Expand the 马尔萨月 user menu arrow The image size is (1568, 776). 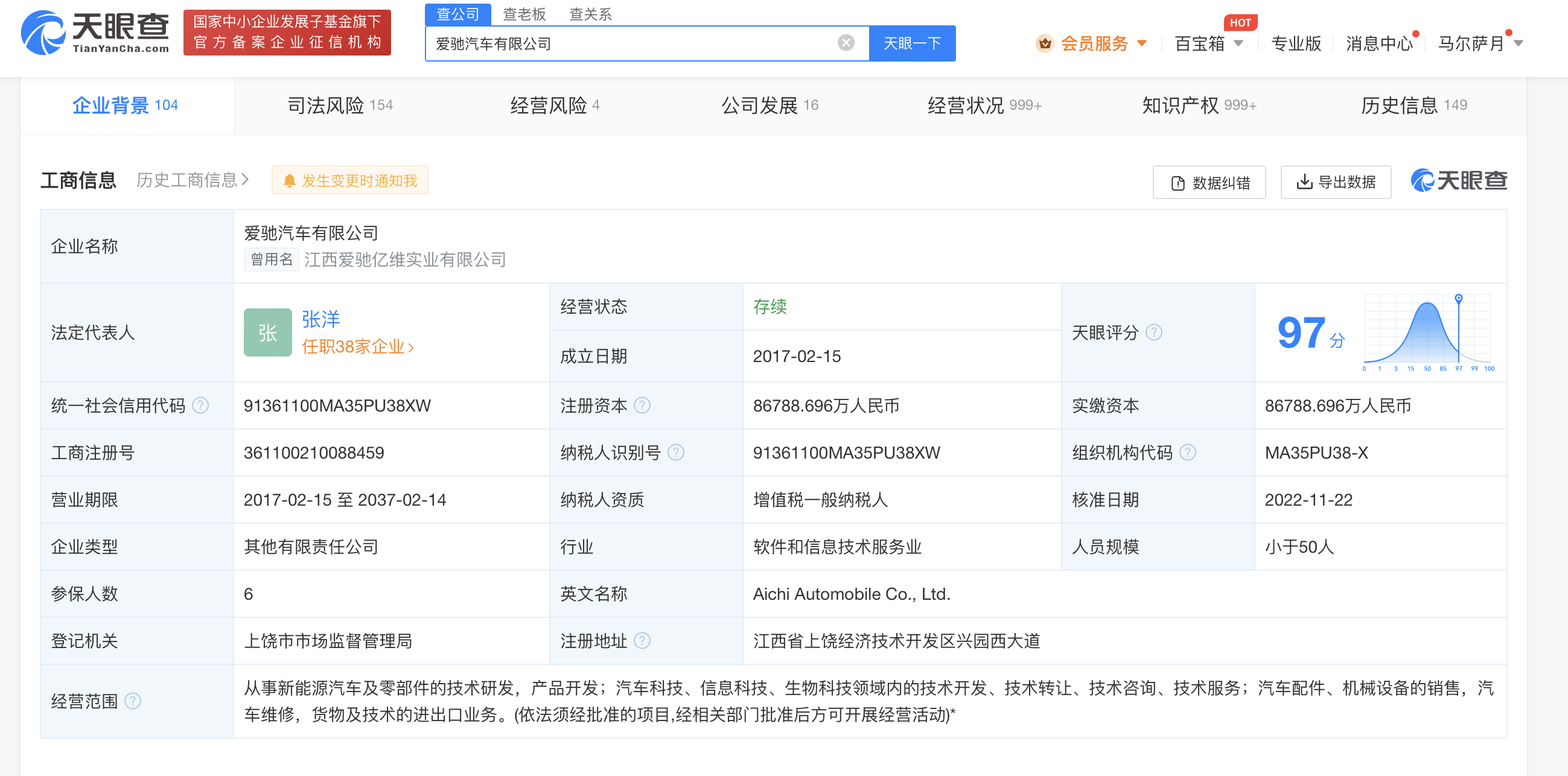click(1518, 43)
